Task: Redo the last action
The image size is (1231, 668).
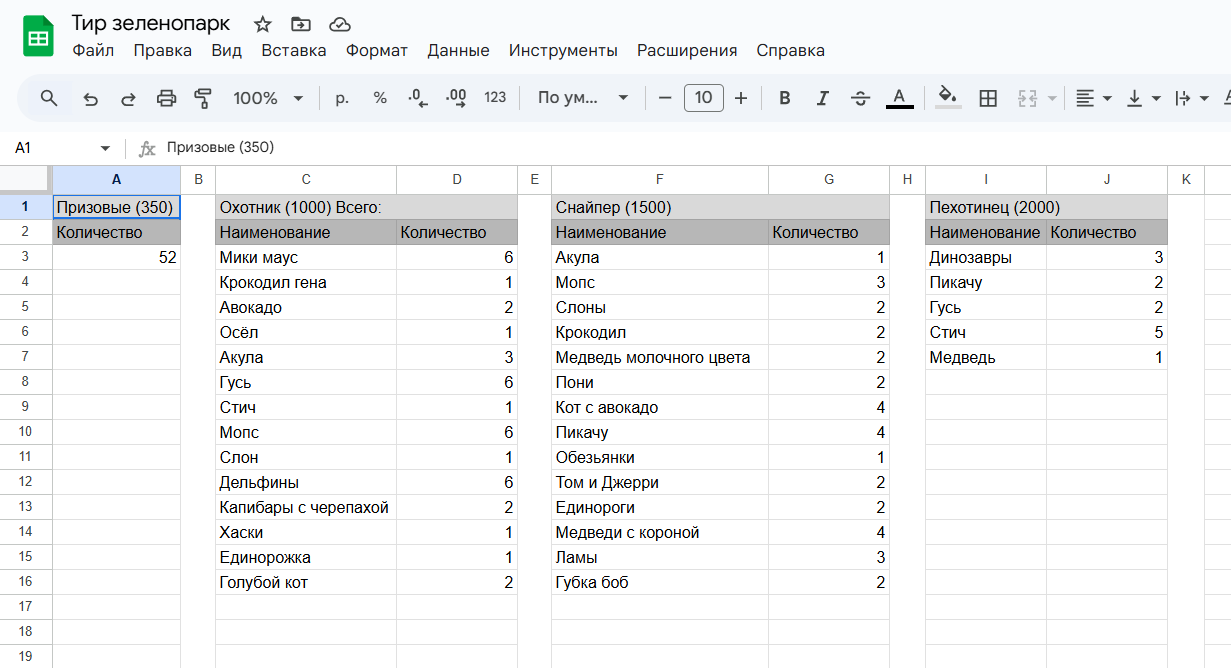Action: pyautogui.click(x=128, y=98)
